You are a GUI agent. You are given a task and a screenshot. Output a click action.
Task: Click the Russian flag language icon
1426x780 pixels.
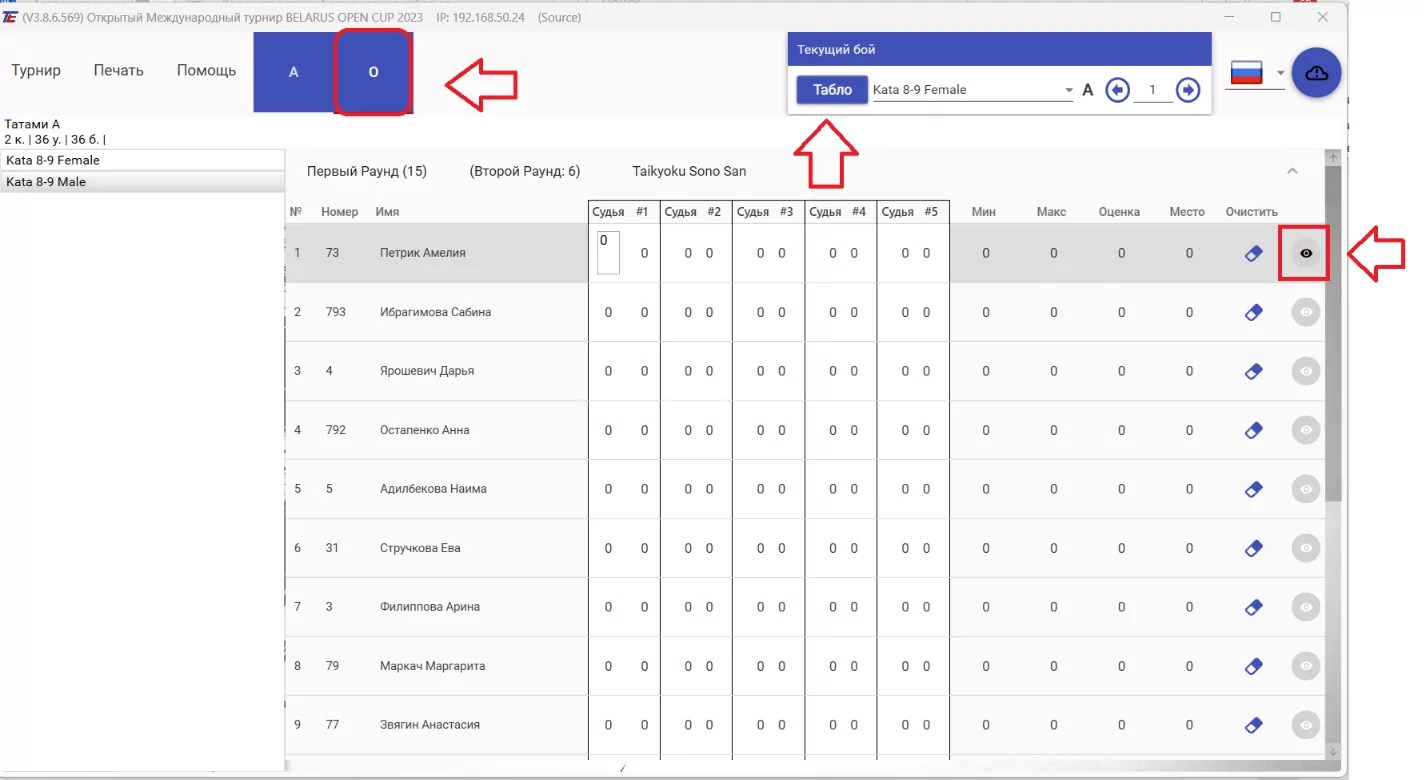(1247, 73)
